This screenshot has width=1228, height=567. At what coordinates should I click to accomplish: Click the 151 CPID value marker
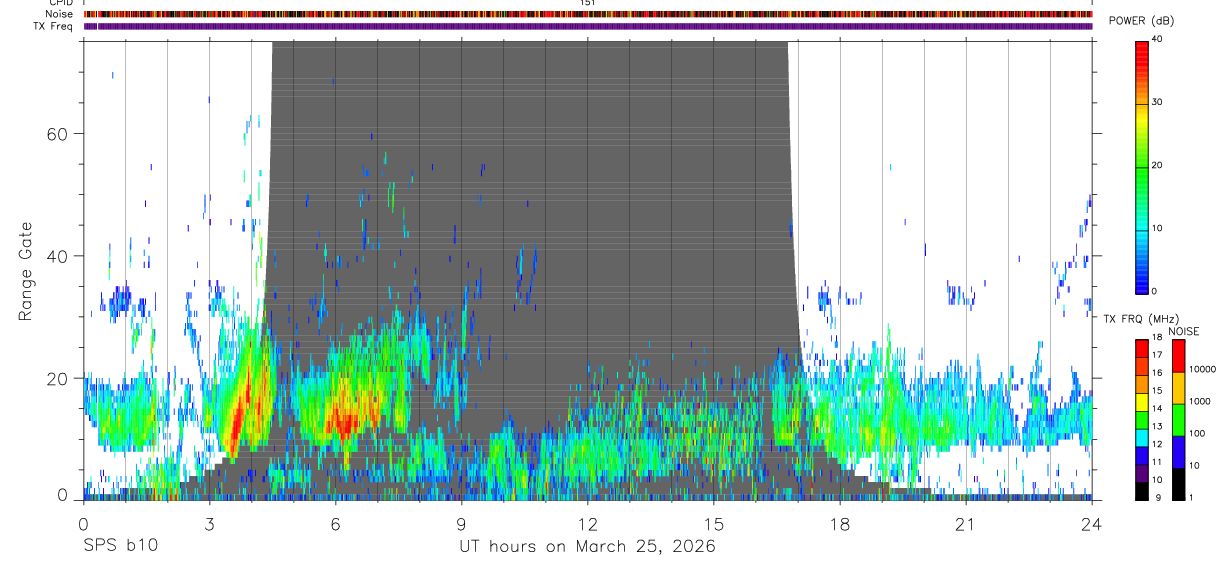click(x=588, y=3)
